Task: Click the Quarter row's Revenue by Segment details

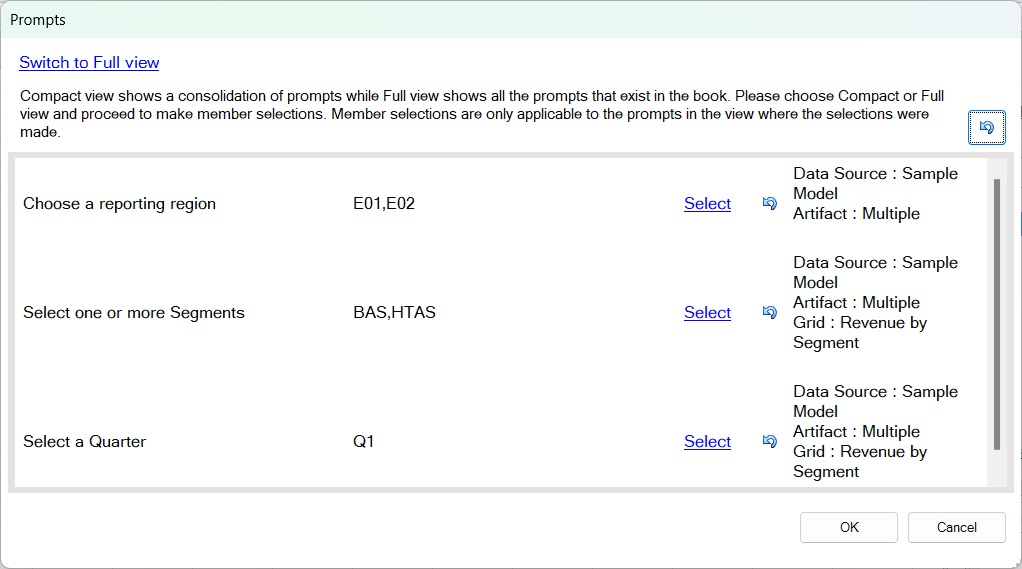Action: [x=859, y=461]
